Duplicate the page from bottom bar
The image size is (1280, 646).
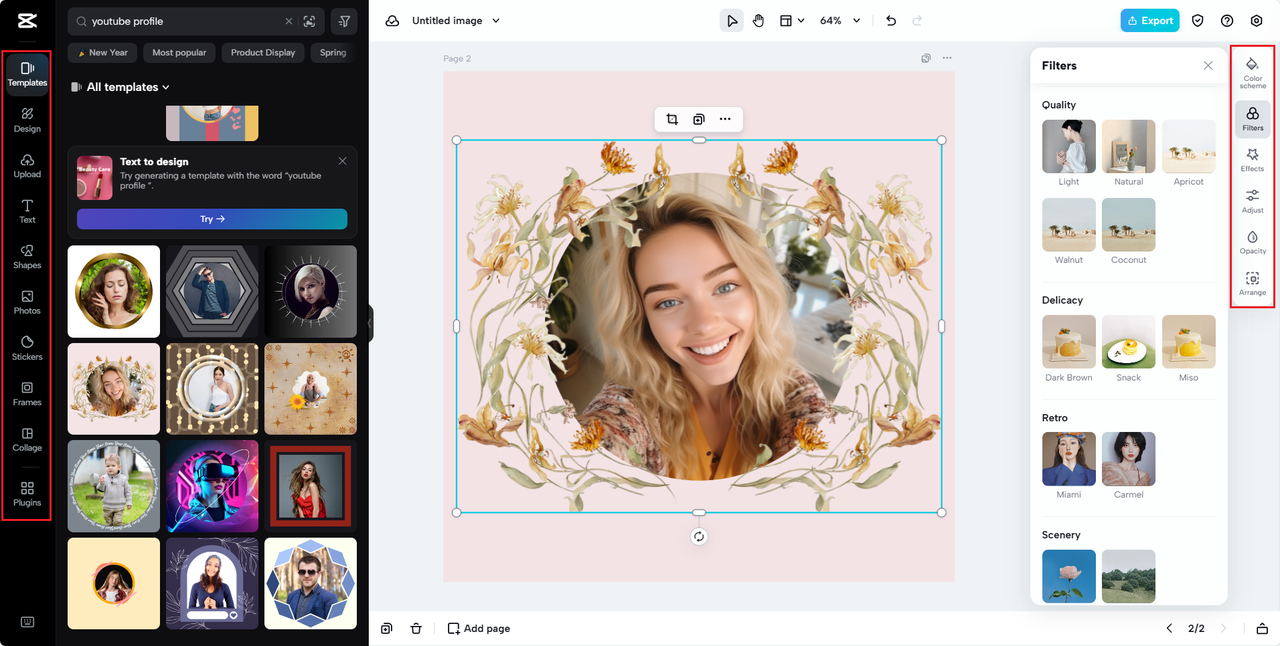(387, 628)
